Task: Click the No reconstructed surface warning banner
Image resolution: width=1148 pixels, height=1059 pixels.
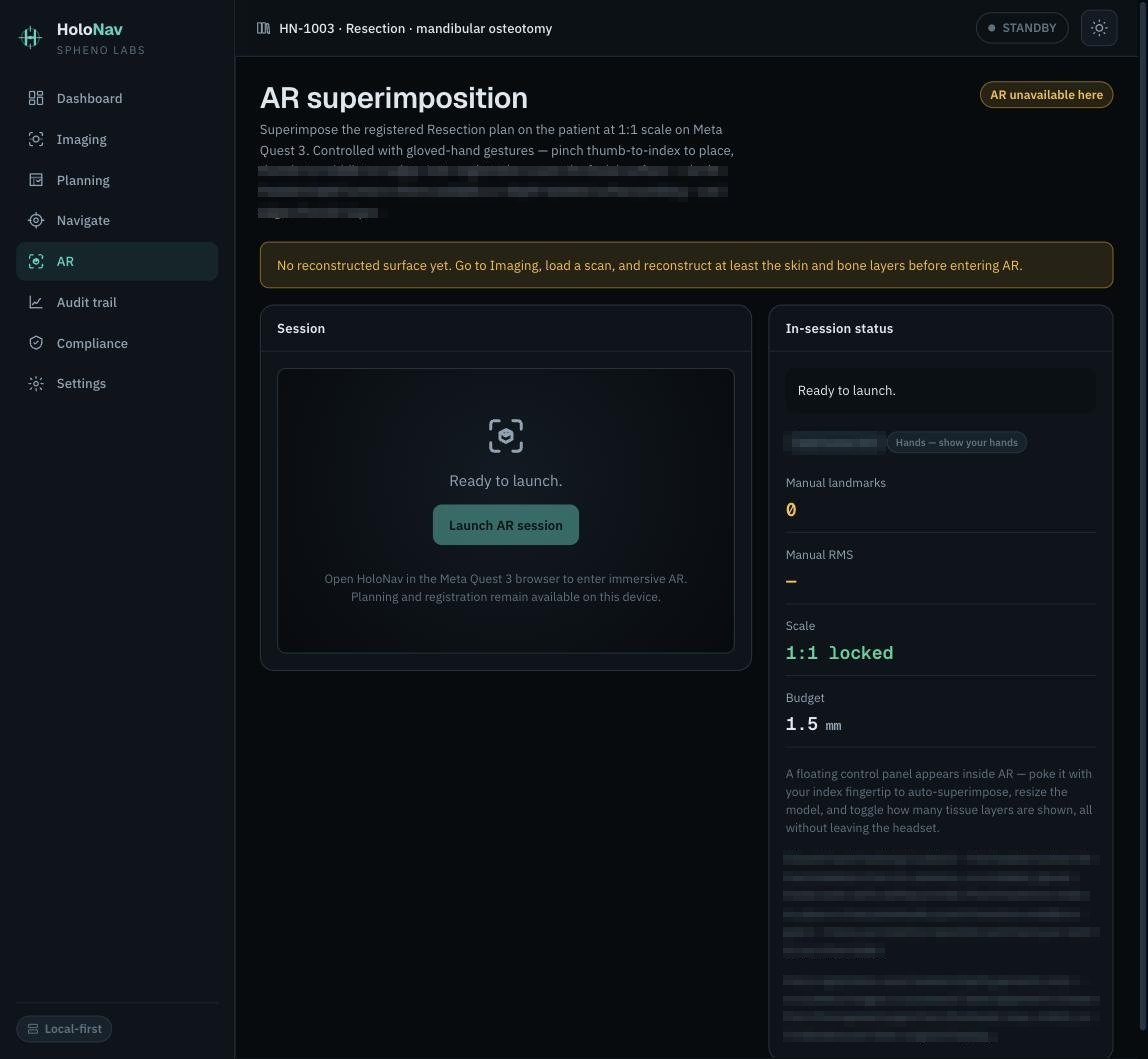Action: 686,265
